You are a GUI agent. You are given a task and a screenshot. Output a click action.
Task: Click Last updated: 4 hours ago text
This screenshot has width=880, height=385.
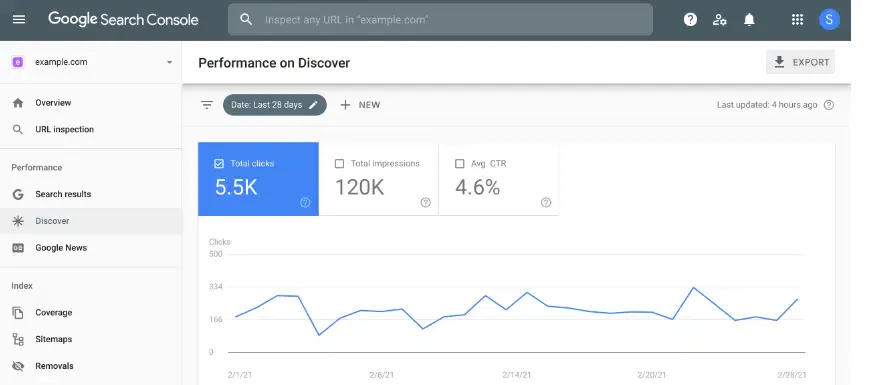click(x=767, y=105)
